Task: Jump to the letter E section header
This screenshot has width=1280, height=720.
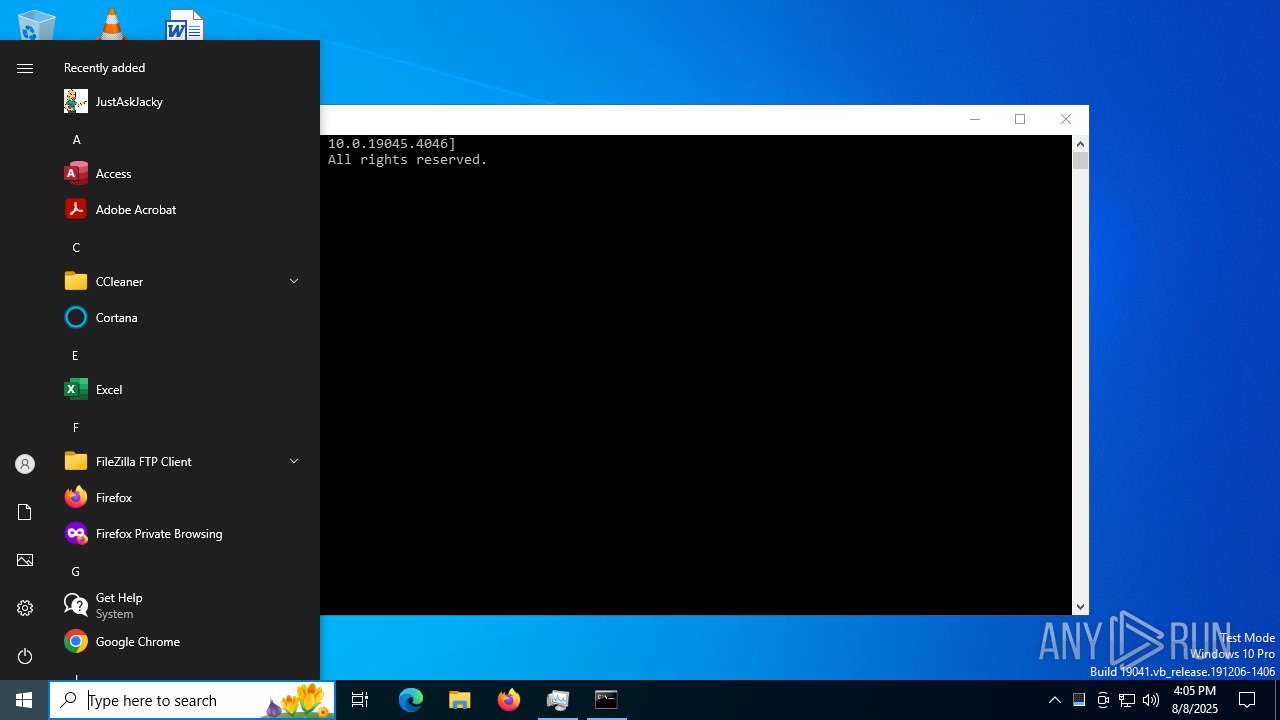Action: pyautogui.click(x=75, y=355)
